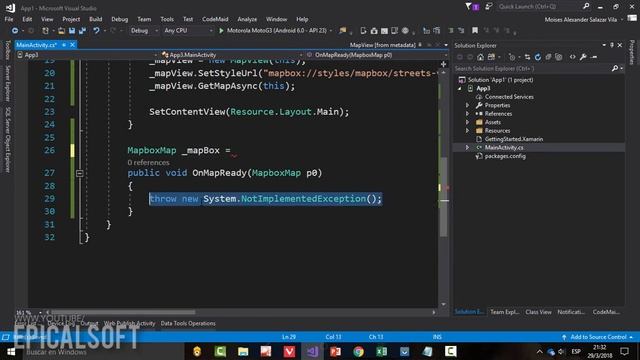This screenshot has width=640, height=360.
Task: Click the vertical editor scrollbar thumb
Action: (x=443, y=197)
